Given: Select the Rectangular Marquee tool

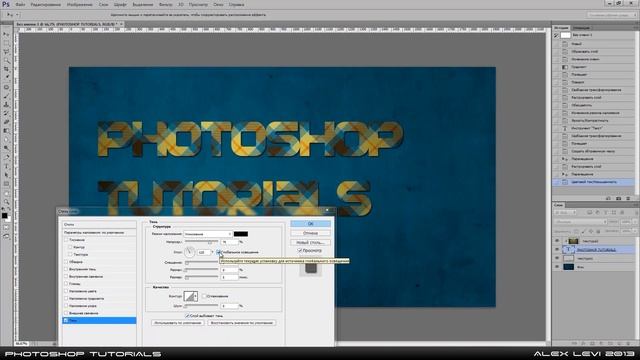Looking at the screenshot, I should coord(6,43).
